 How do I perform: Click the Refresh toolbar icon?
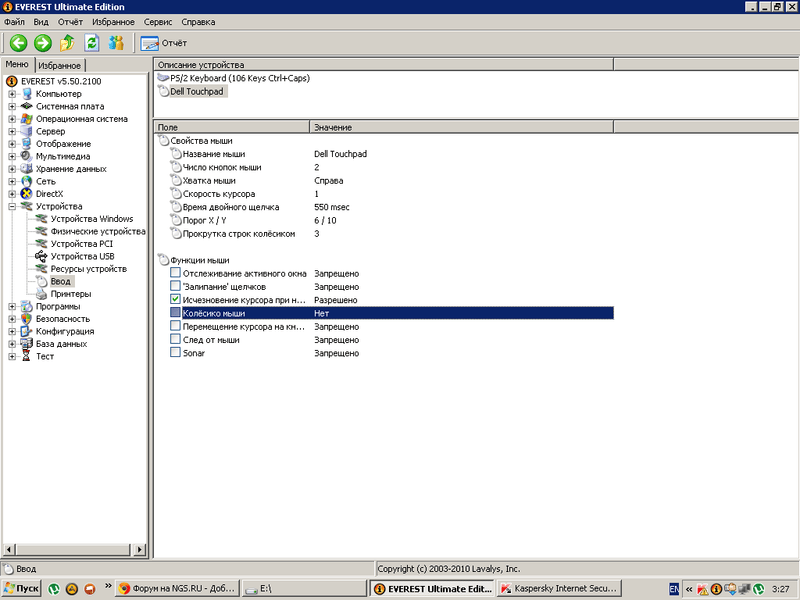coord(92,43)
